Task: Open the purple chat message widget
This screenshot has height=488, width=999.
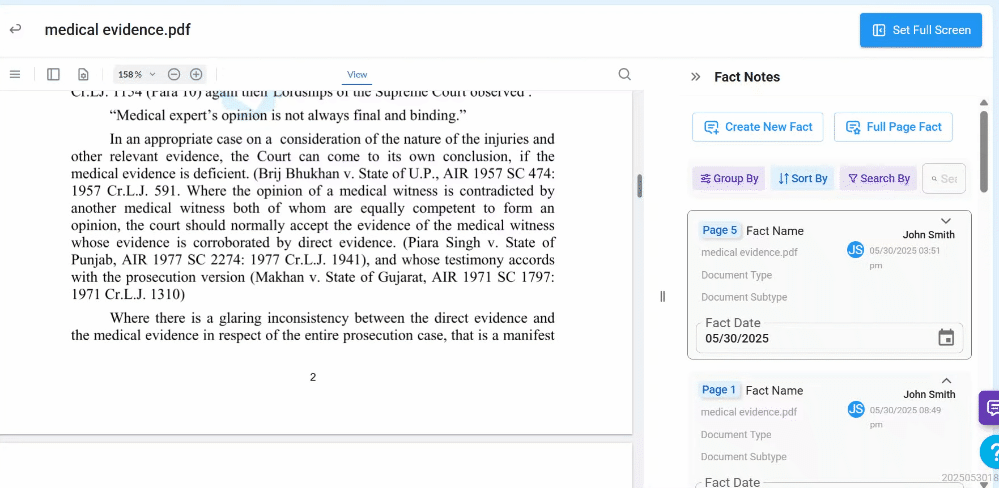Action: (990, 407)
